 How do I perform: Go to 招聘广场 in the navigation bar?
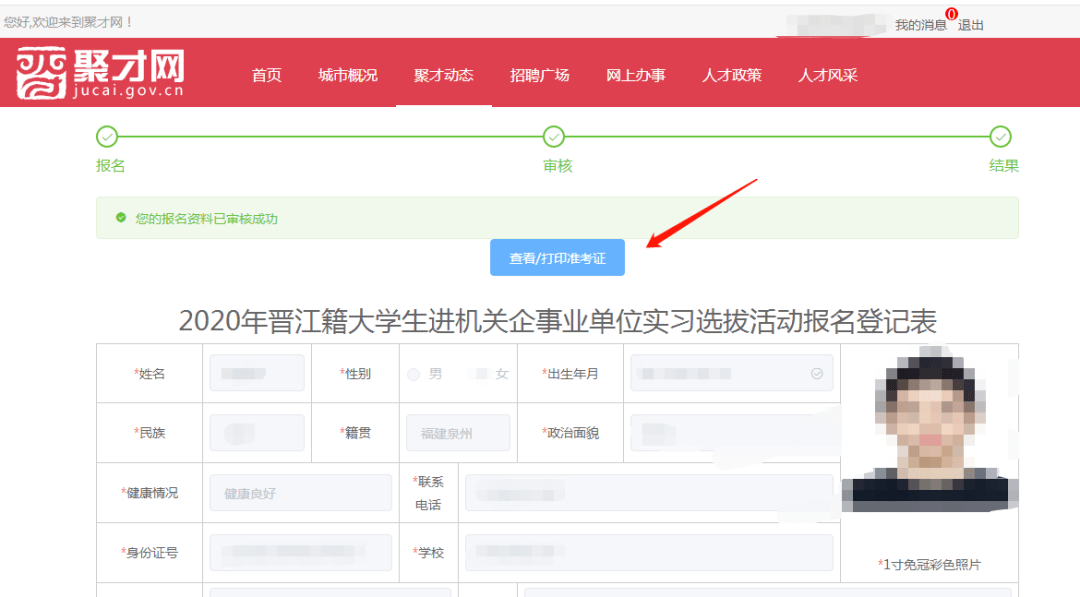click(539, 75)
